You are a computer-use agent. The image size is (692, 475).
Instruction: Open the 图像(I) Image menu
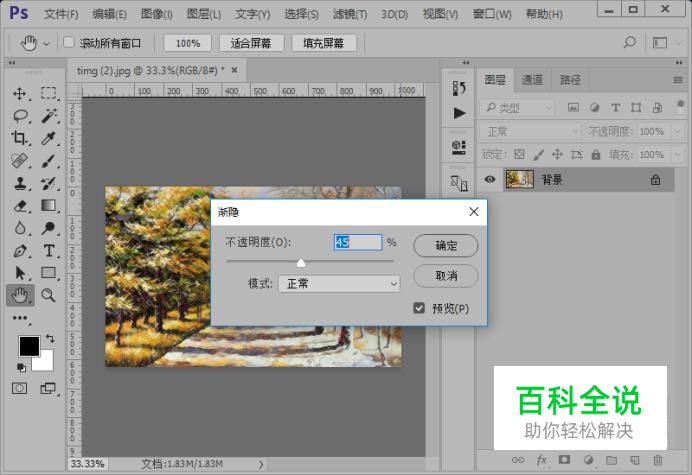coord(157,14)
